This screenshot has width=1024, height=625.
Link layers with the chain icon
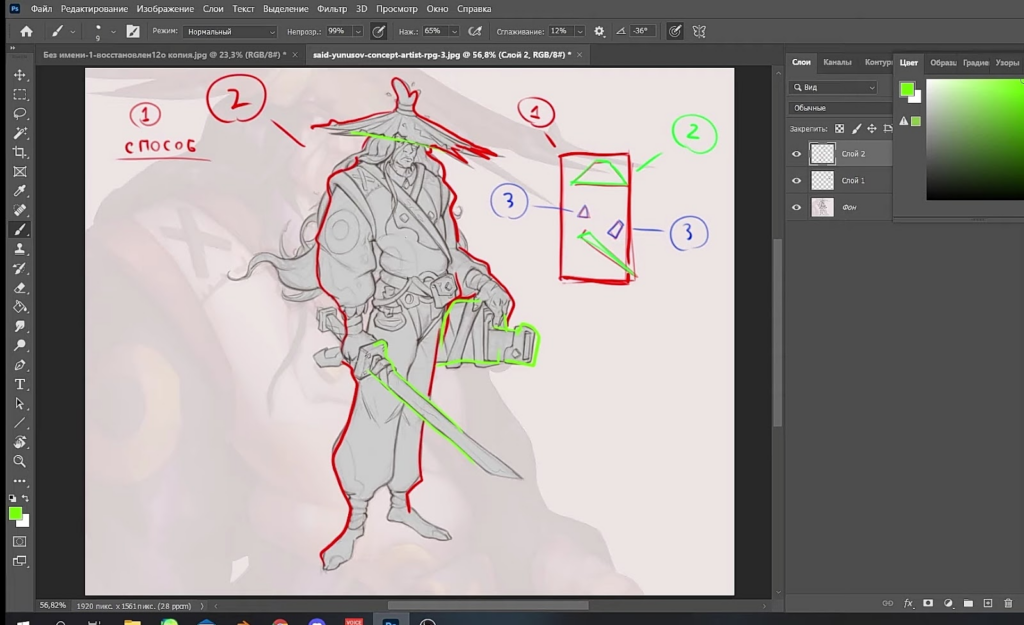[888, 603]
